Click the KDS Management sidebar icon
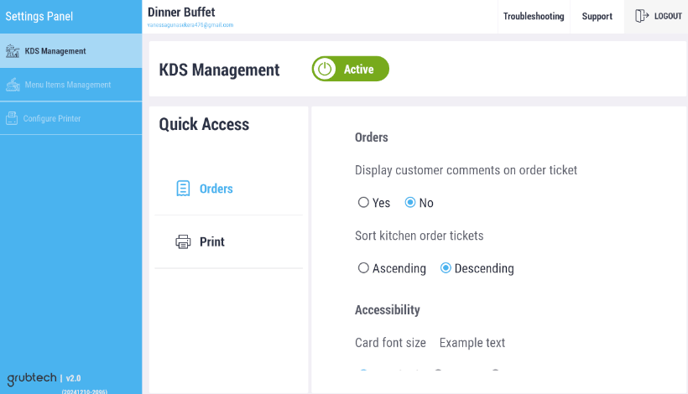Image resolution: width=688 pixels, height=394 pixels. (12, 51)
